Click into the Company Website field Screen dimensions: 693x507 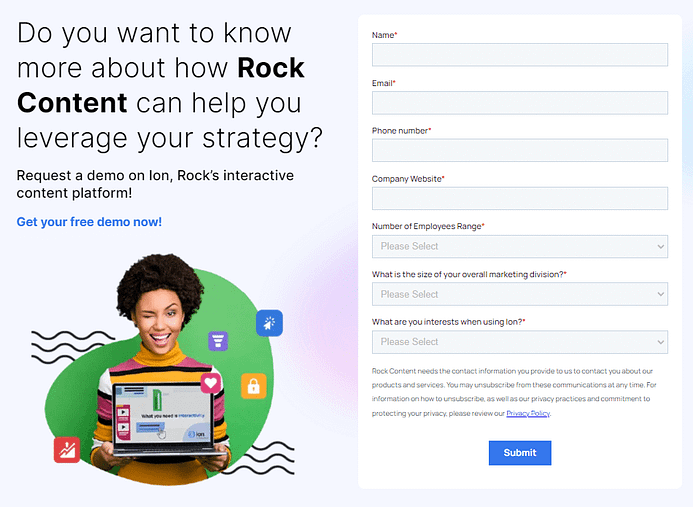[x=520, y=198]
